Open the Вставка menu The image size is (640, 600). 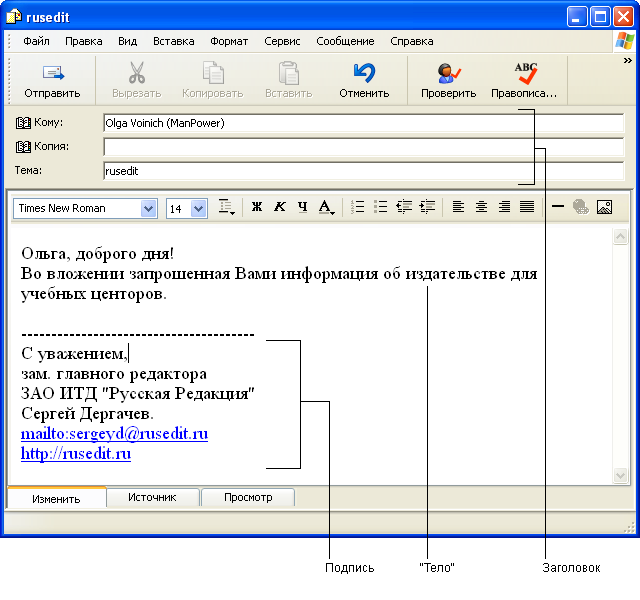click(x=173, y=41)
